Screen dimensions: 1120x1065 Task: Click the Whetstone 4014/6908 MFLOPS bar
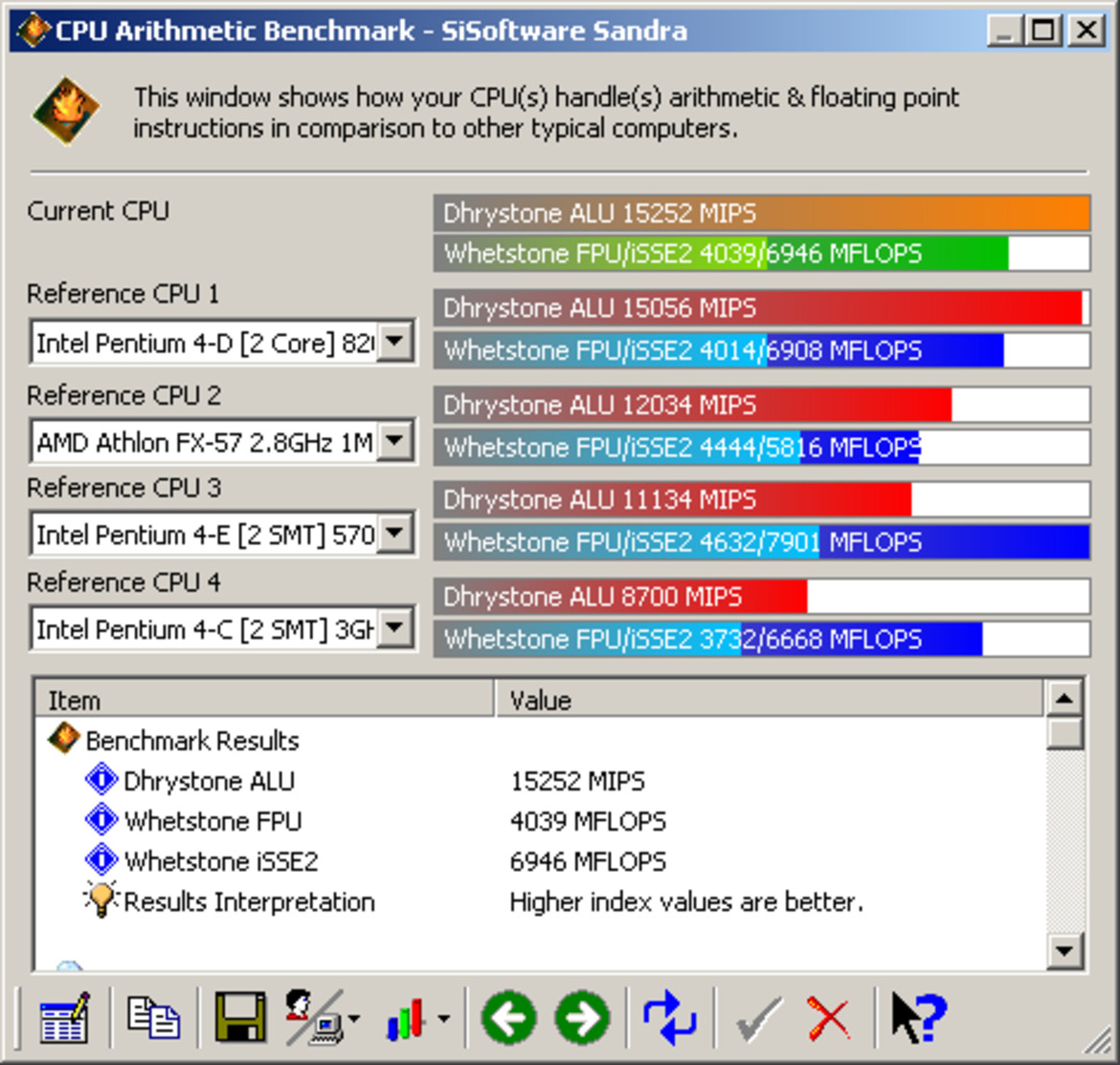click(x=761, y=350)
